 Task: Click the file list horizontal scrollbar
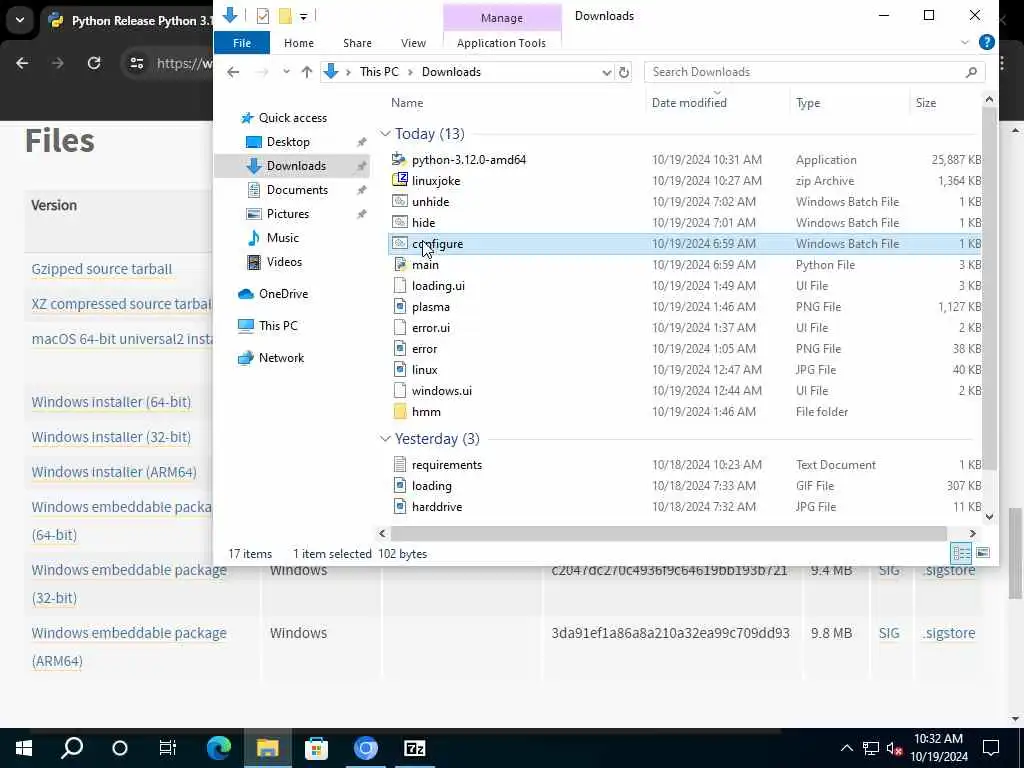pyautogui.click(x=669, y=534)
